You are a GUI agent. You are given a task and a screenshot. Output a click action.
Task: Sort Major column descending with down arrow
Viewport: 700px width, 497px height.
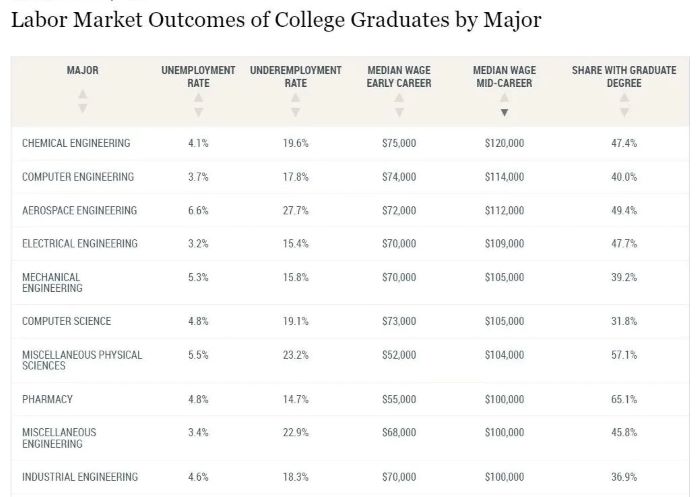pos(83,109)
